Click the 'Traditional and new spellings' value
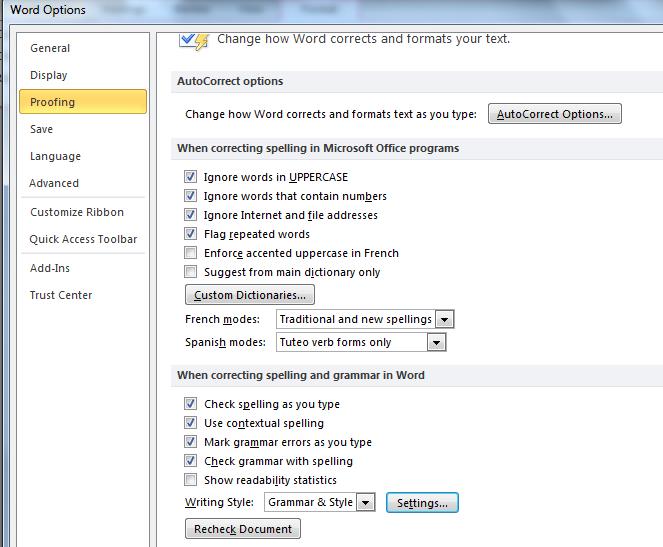Image resolution: width=663 pixels, height=547 pixels. pyautogui.click(x=355, y=319)
